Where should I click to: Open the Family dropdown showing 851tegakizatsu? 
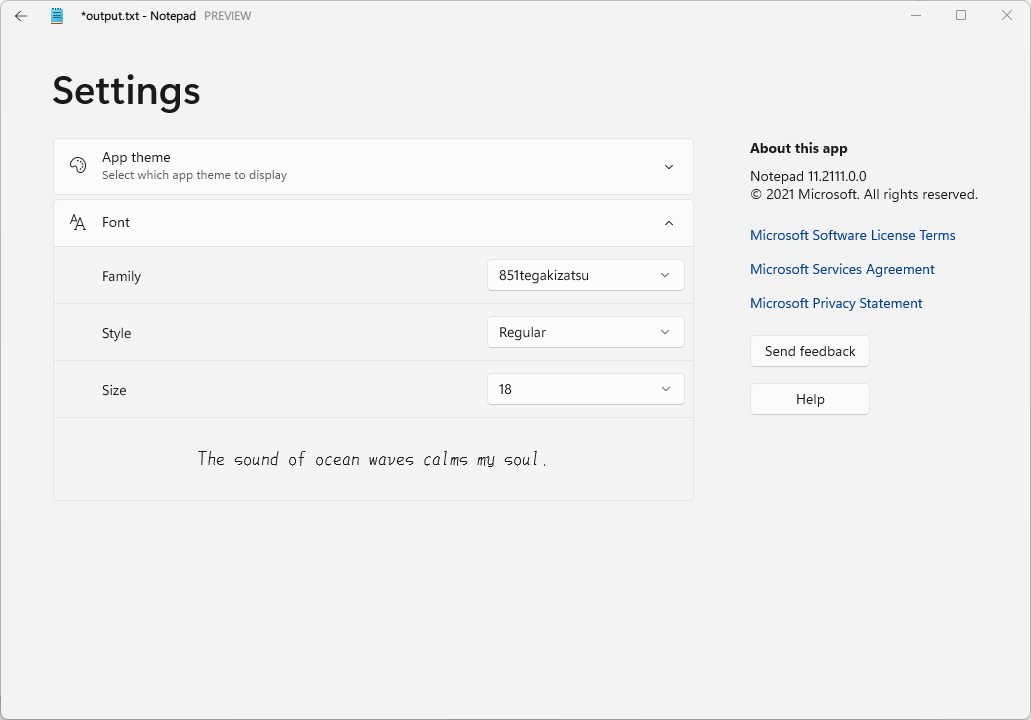pos(585,276)
